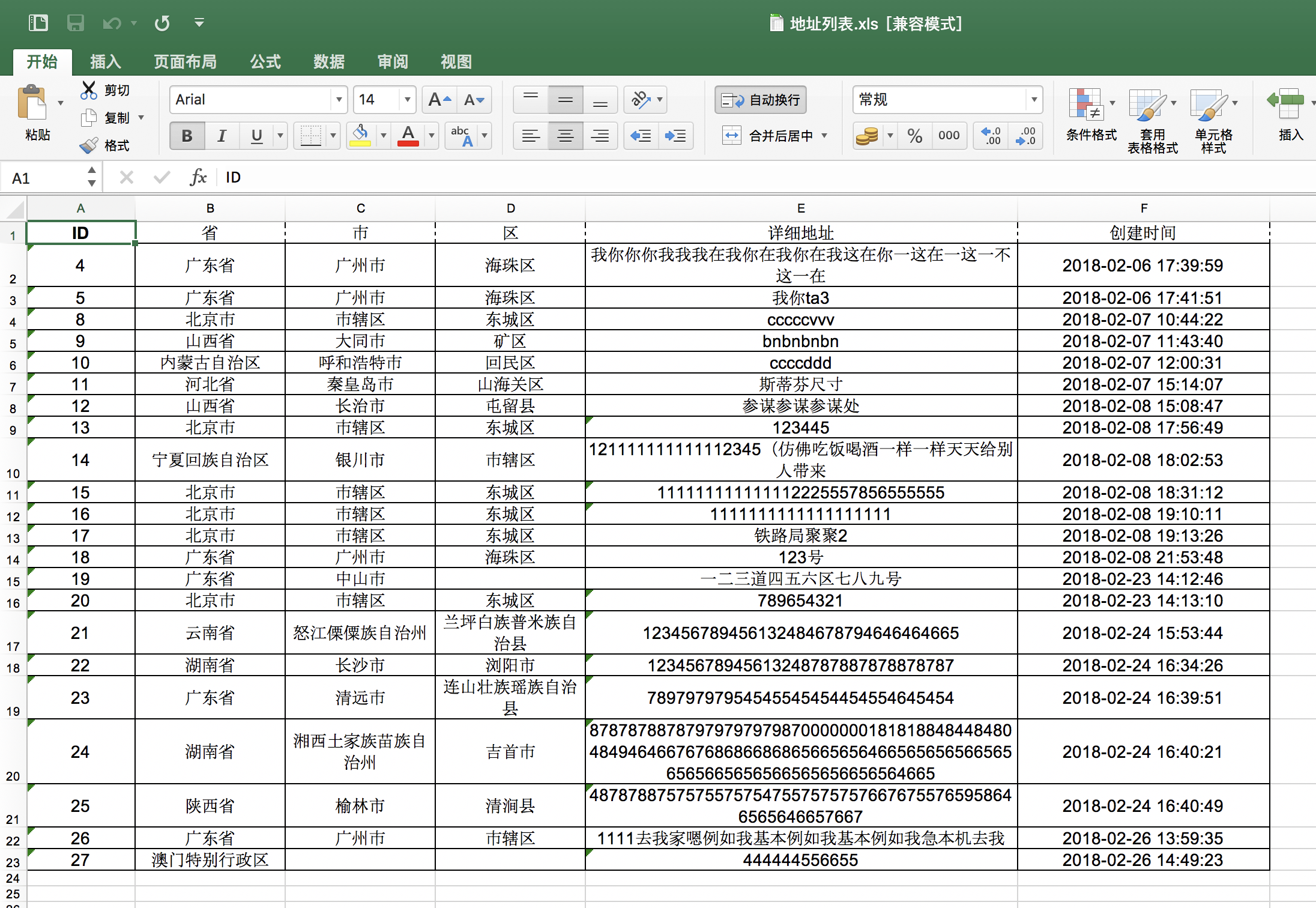This screenshot has height=908, width=1316.
Task: Toggle middle vertical alignment
Action: 566,100
